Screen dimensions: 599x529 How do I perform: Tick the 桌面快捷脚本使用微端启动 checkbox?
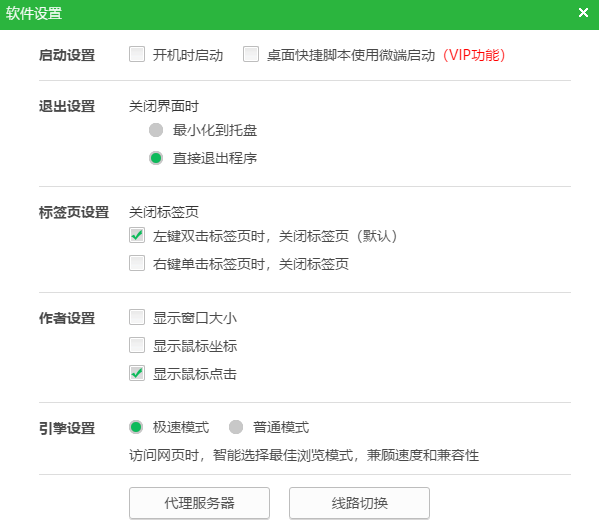[x=251, y=54]
